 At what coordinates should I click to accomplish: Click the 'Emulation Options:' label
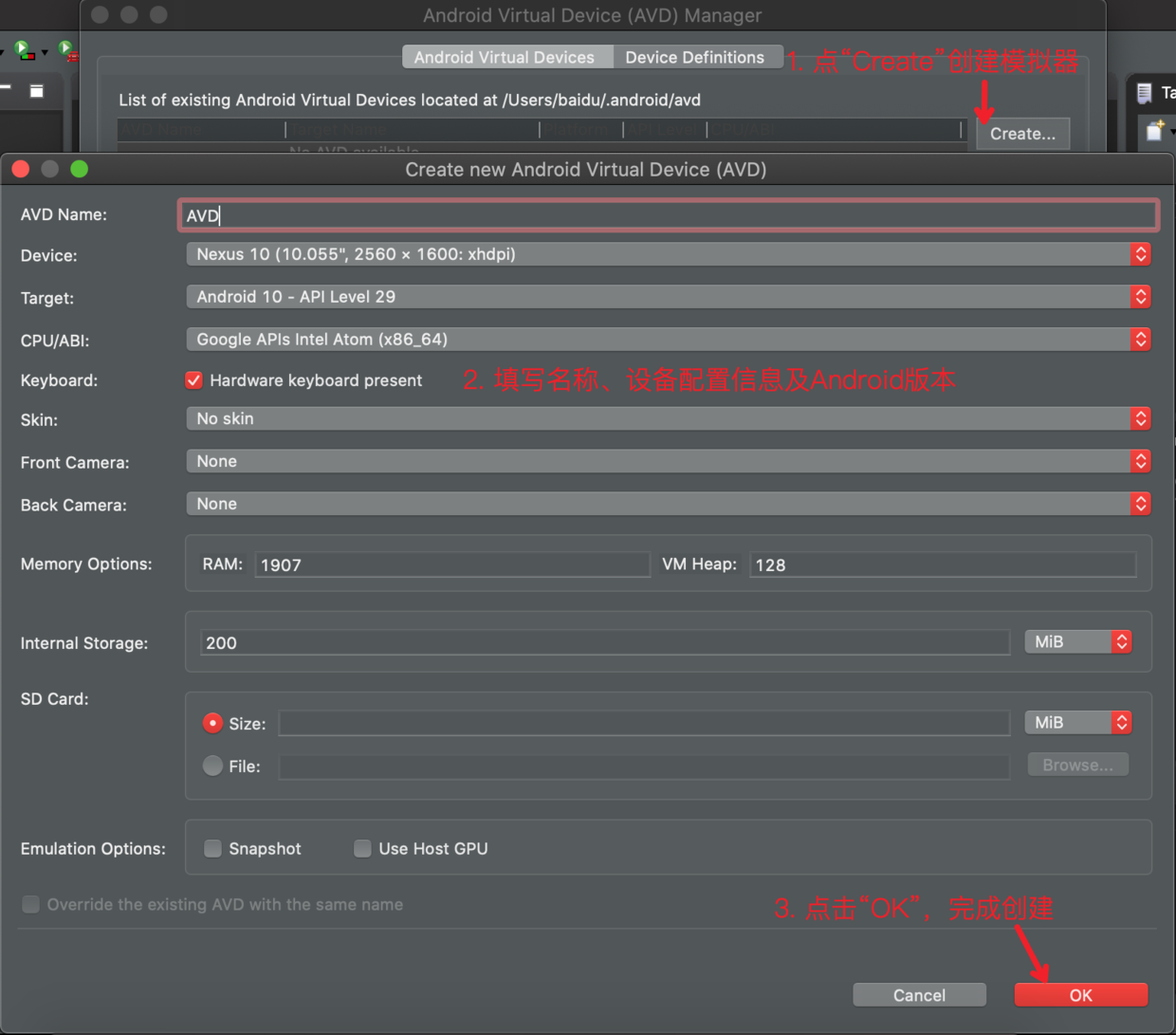pyautogui.click(x=93, y=848)
